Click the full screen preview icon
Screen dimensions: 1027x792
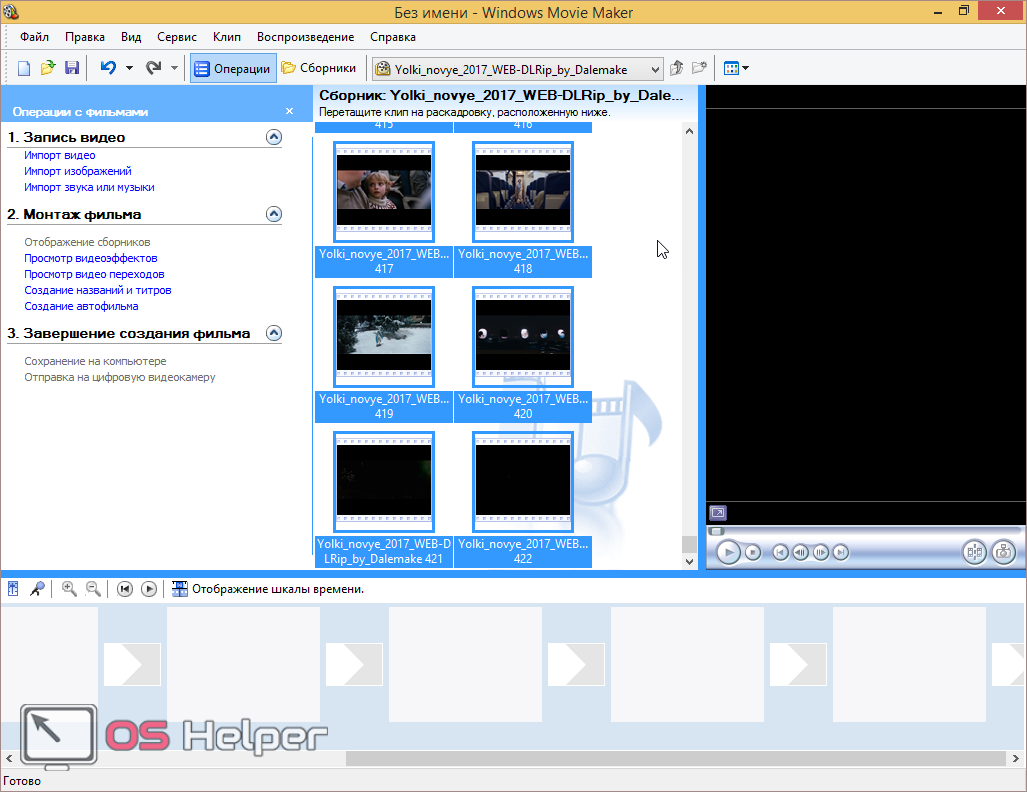pos(717,513)
